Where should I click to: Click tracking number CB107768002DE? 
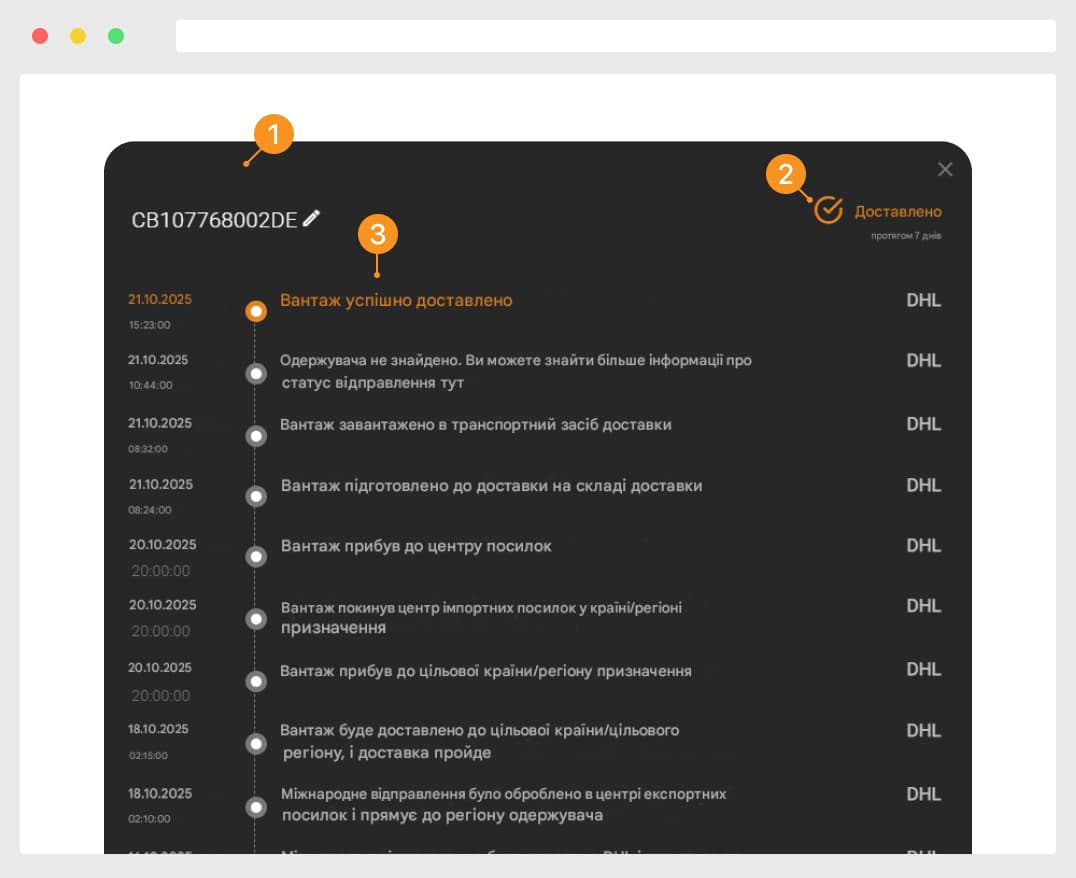(215, 220)
